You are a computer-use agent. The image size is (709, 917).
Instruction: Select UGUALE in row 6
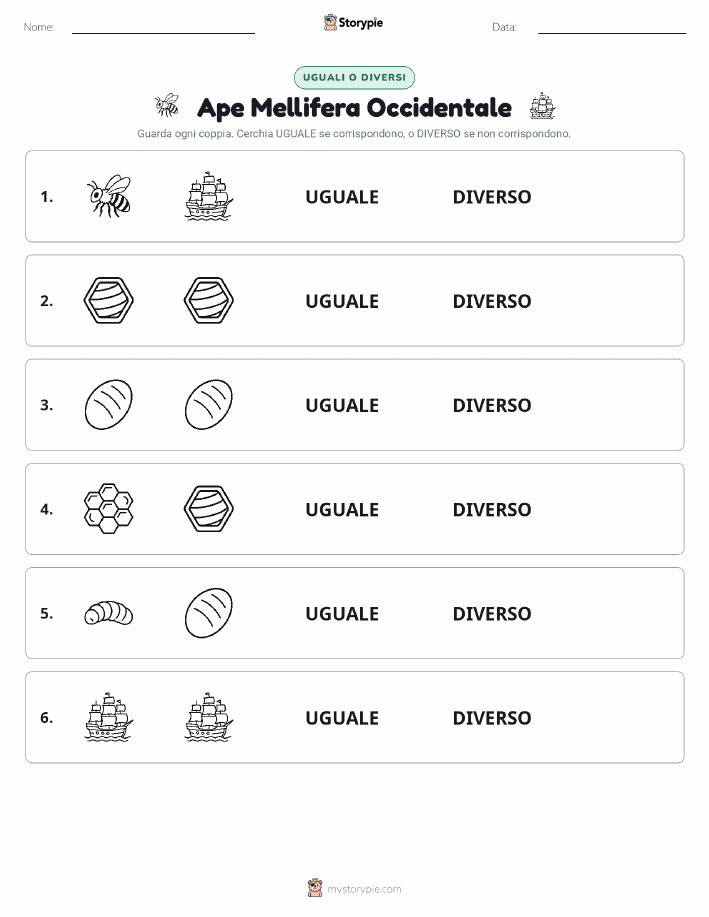[342, 718]
